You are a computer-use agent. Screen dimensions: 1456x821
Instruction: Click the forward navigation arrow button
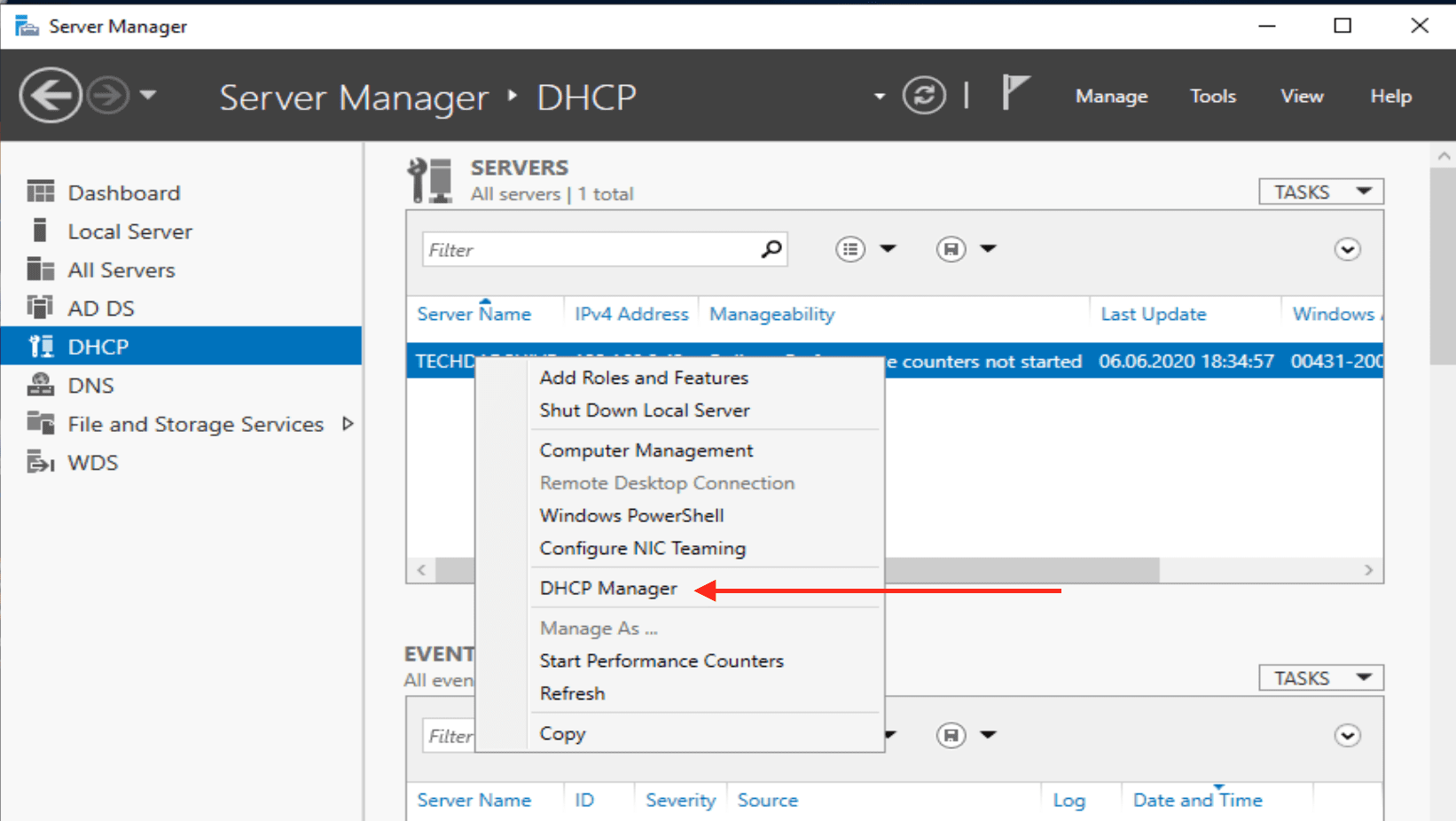[x=109, y=95]
